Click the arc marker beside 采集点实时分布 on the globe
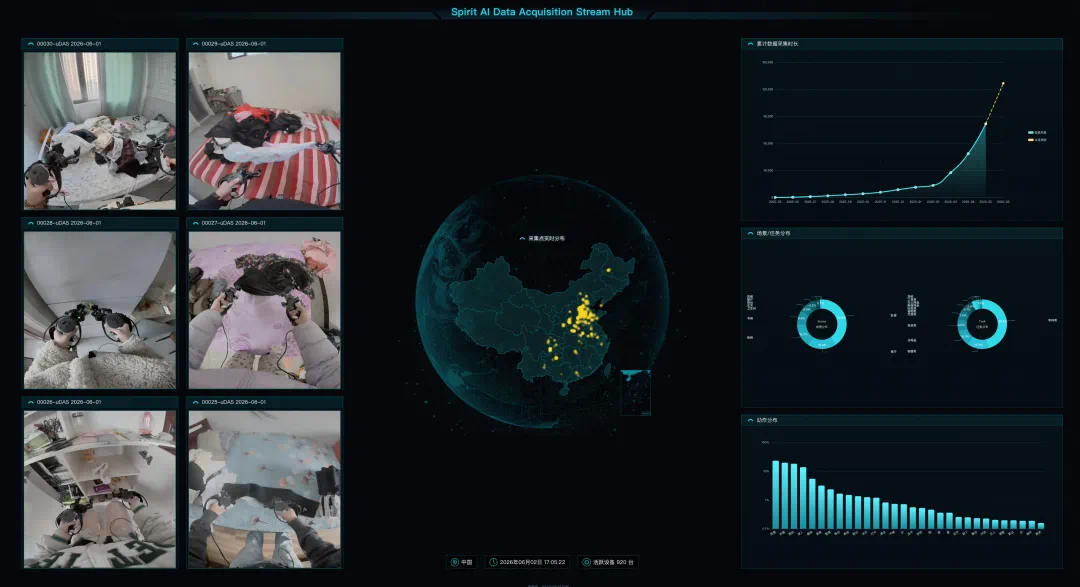Screen dimensions: 1080x587 (522, 238)
